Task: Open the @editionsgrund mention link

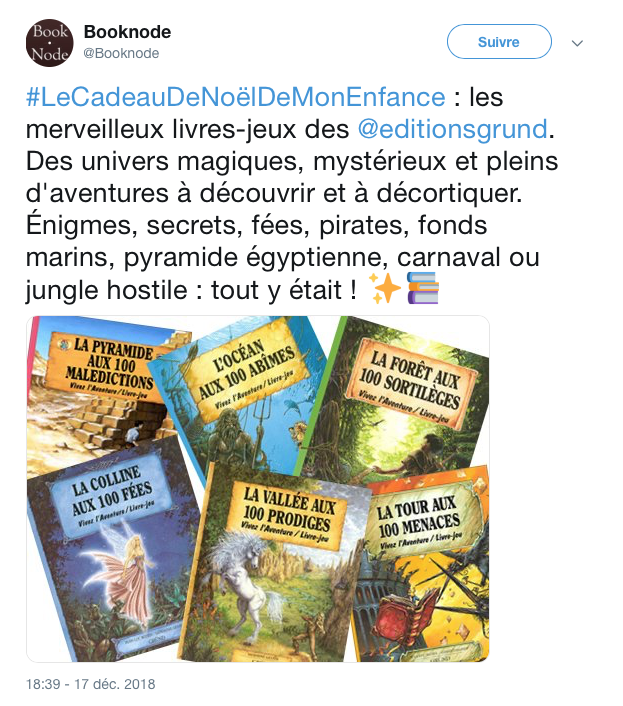Action: 453,129
